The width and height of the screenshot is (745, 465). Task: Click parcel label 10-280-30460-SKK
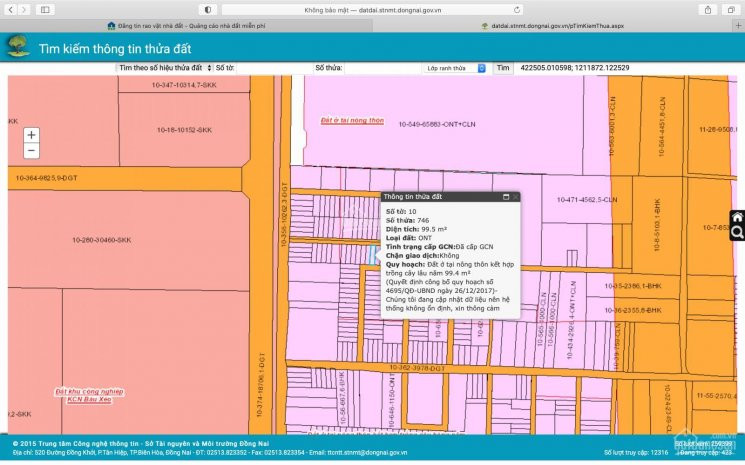click(x=102, y=240)
